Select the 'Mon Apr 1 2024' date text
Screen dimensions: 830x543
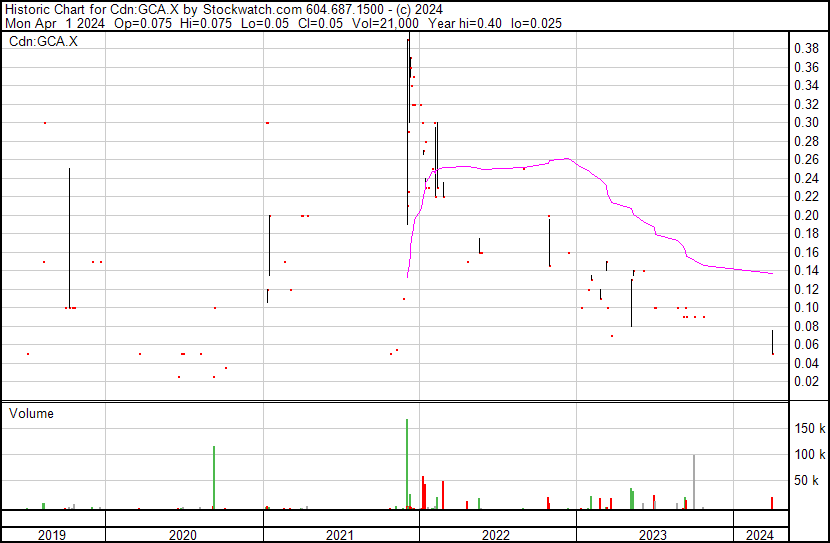(55, 23)
